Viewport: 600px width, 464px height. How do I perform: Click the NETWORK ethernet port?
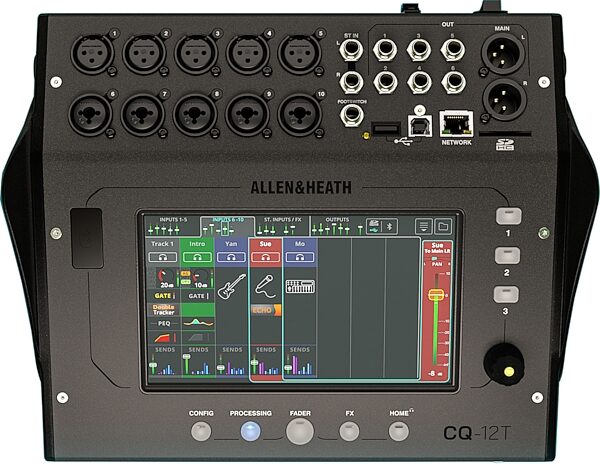[456, 124]
